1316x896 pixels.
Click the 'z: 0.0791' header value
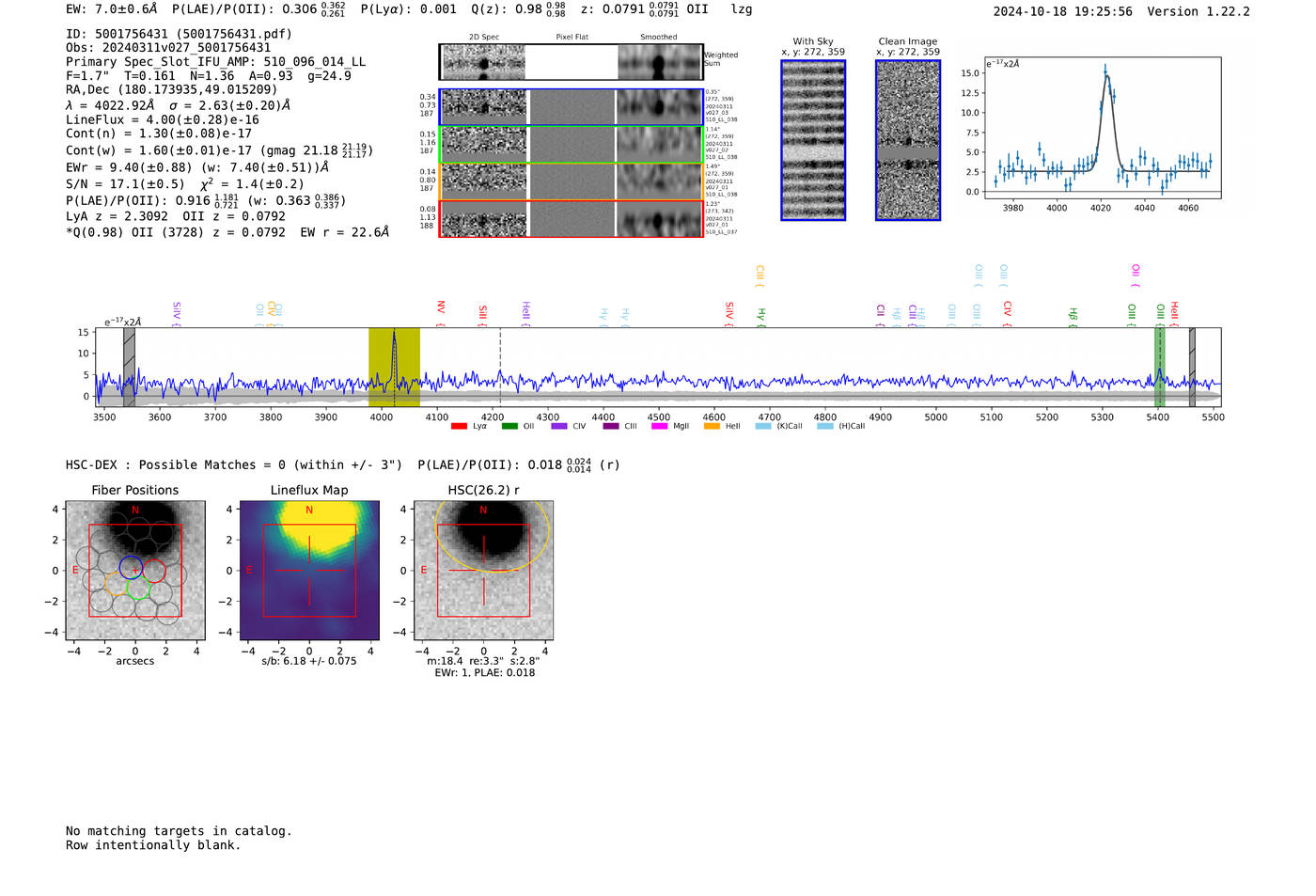[630, 9]
